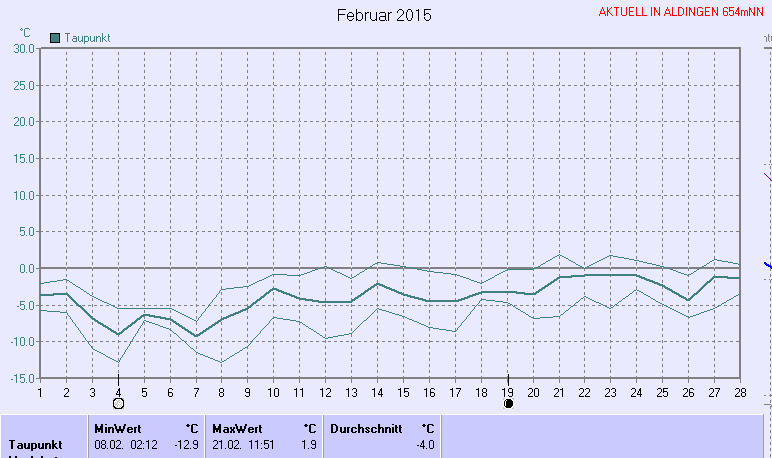Select the MinWert header cell
The height and width of the screenshot is (458, 772).
(x=116, y=428)
